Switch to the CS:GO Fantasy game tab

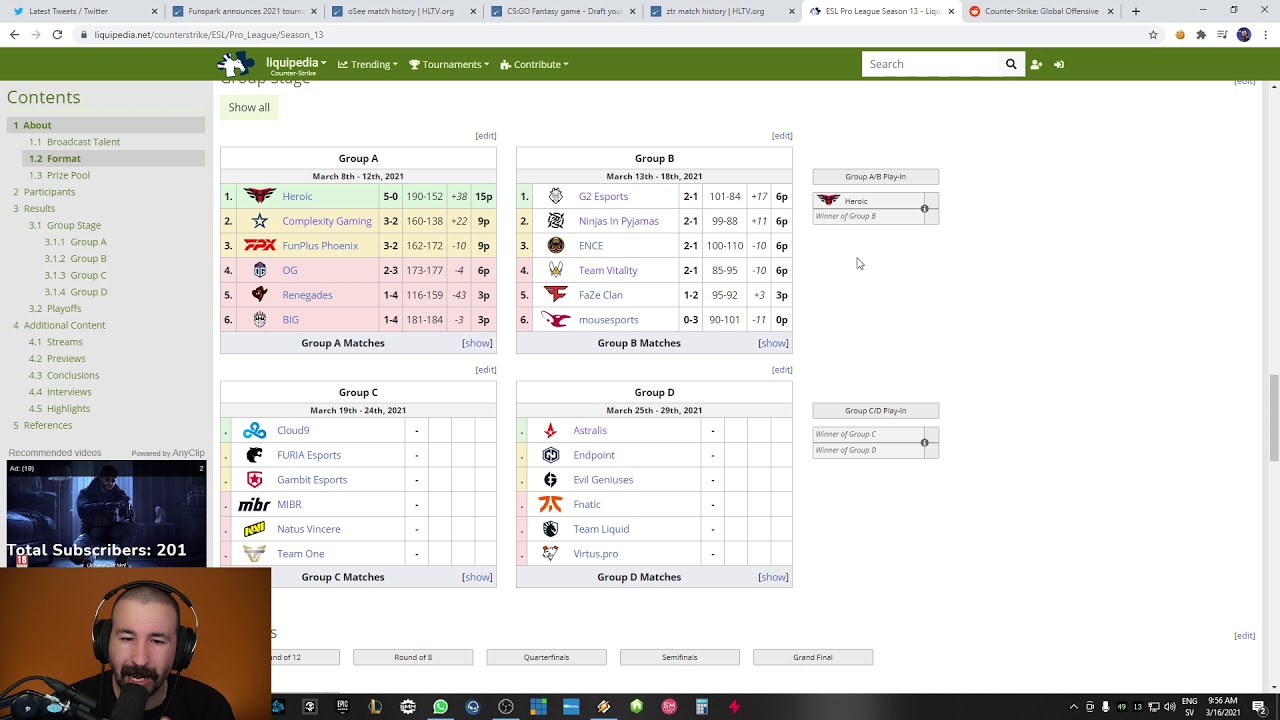[x=562, y=11]
